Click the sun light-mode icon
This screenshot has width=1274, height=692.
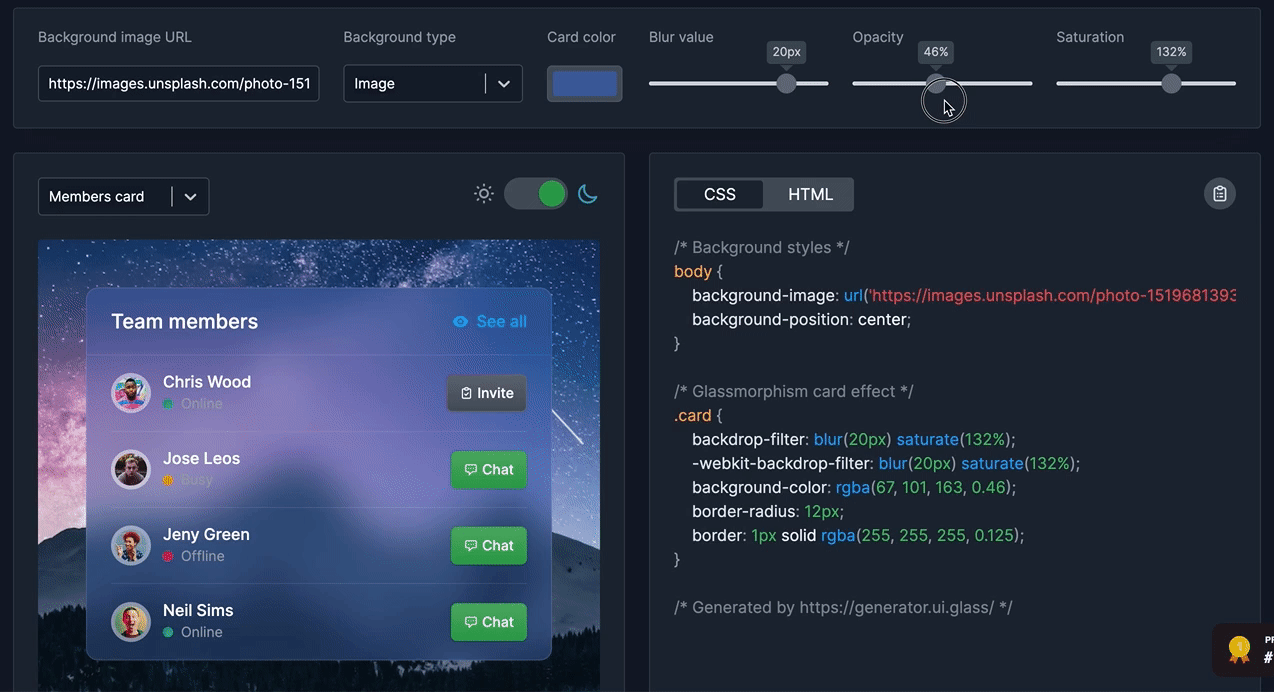[x=484, y=194]
